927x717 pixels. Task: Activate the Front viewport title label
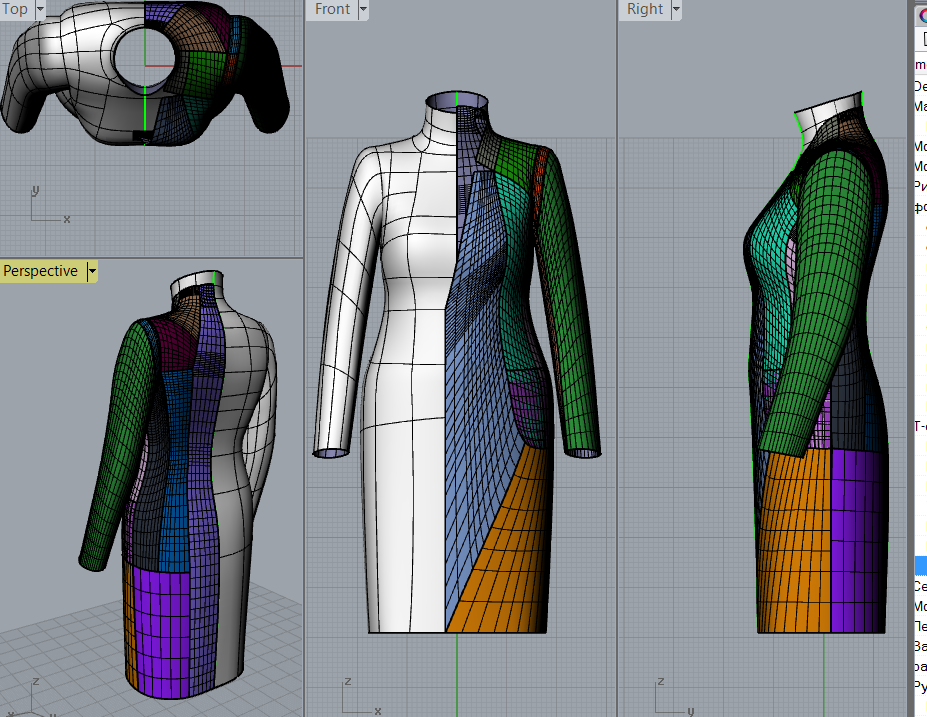[332, 9]
